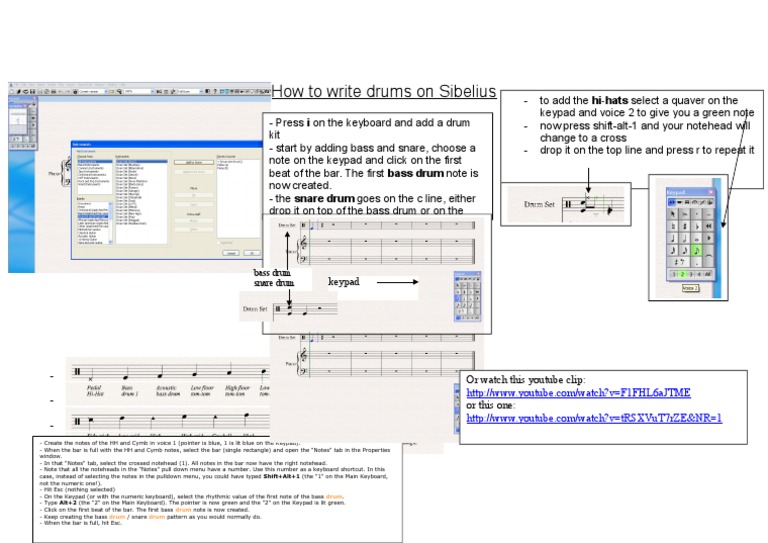Screen dimensions: 768x543
Task: Select the crotchet note on the large Keypad
Action: point(673,238)
